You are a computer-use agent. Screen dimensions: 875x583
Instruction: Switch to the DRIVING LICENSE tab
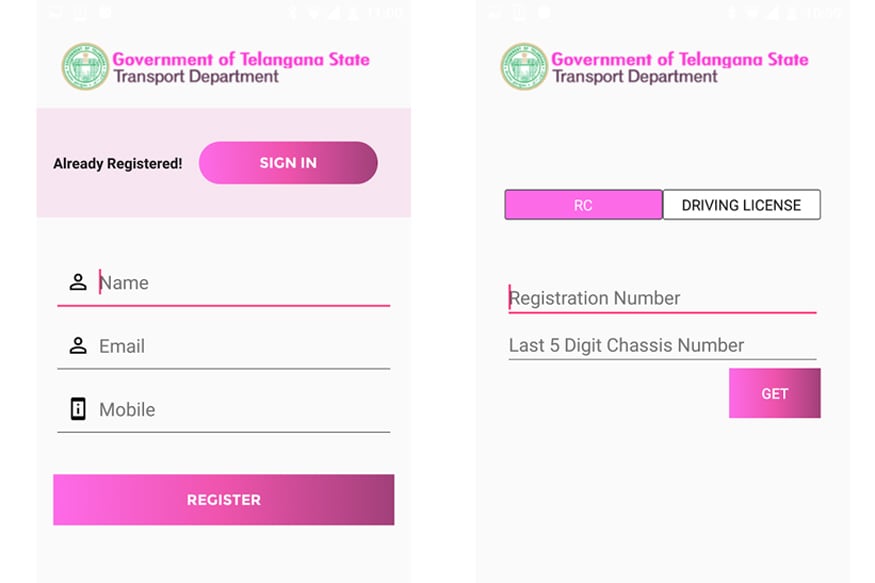click(x=740, y=205)
